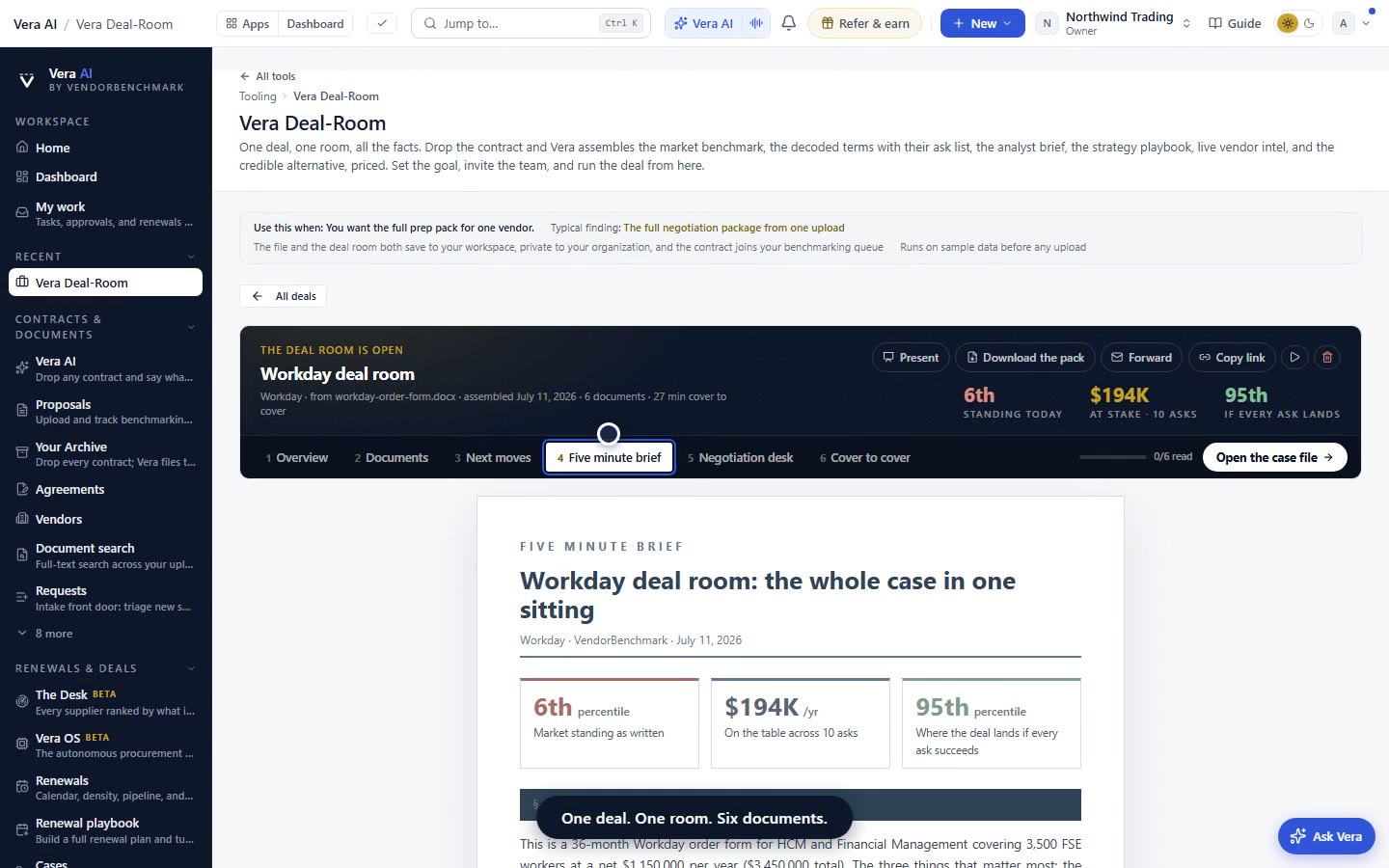Click the Jump to search field
The image size is (1389, 868).
tap(531, 23)
